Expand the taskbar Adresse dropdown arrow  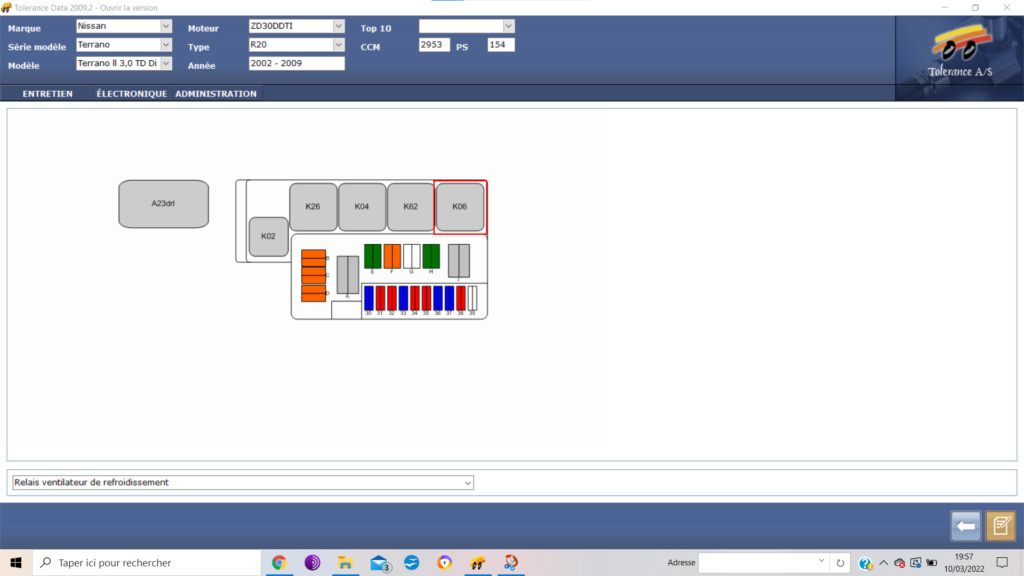coord(821,561)
